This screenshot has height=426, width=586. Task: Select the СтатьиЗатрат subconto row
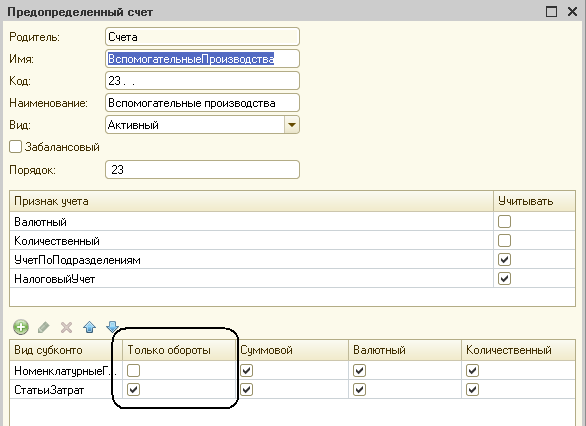292,390
